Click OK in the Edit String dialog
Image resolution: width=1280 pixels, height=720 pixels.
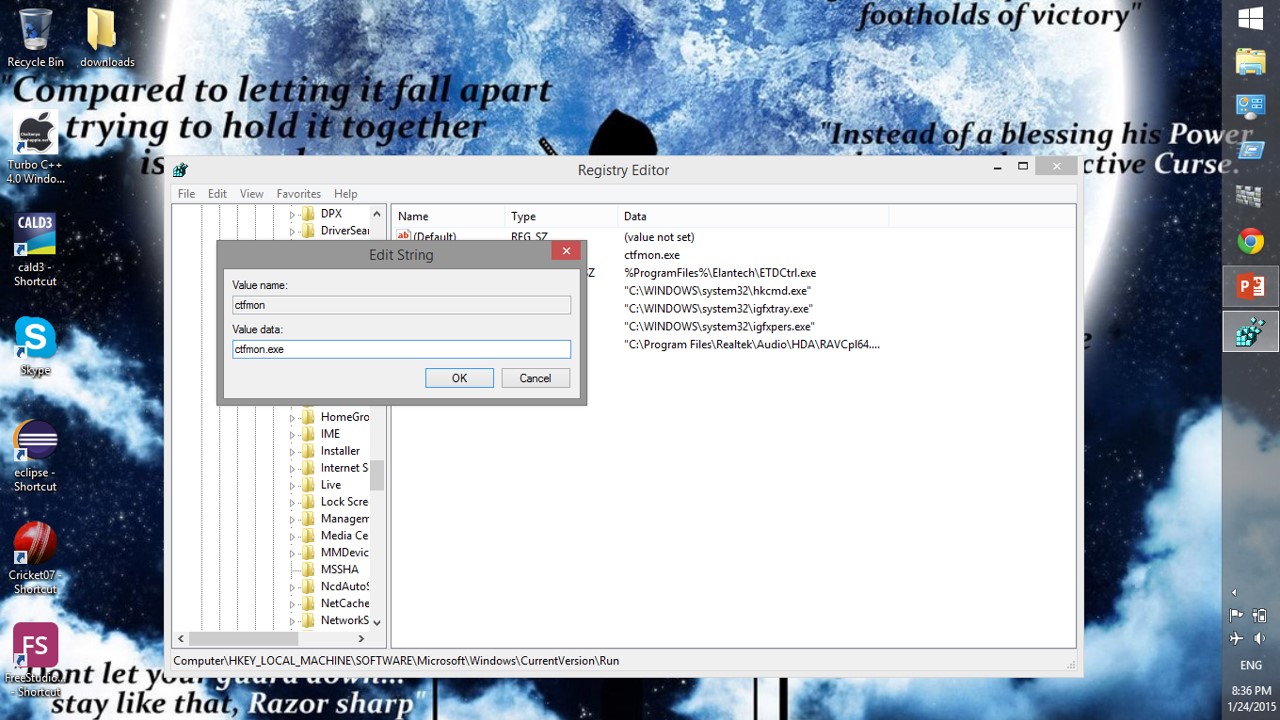(459, 378)
